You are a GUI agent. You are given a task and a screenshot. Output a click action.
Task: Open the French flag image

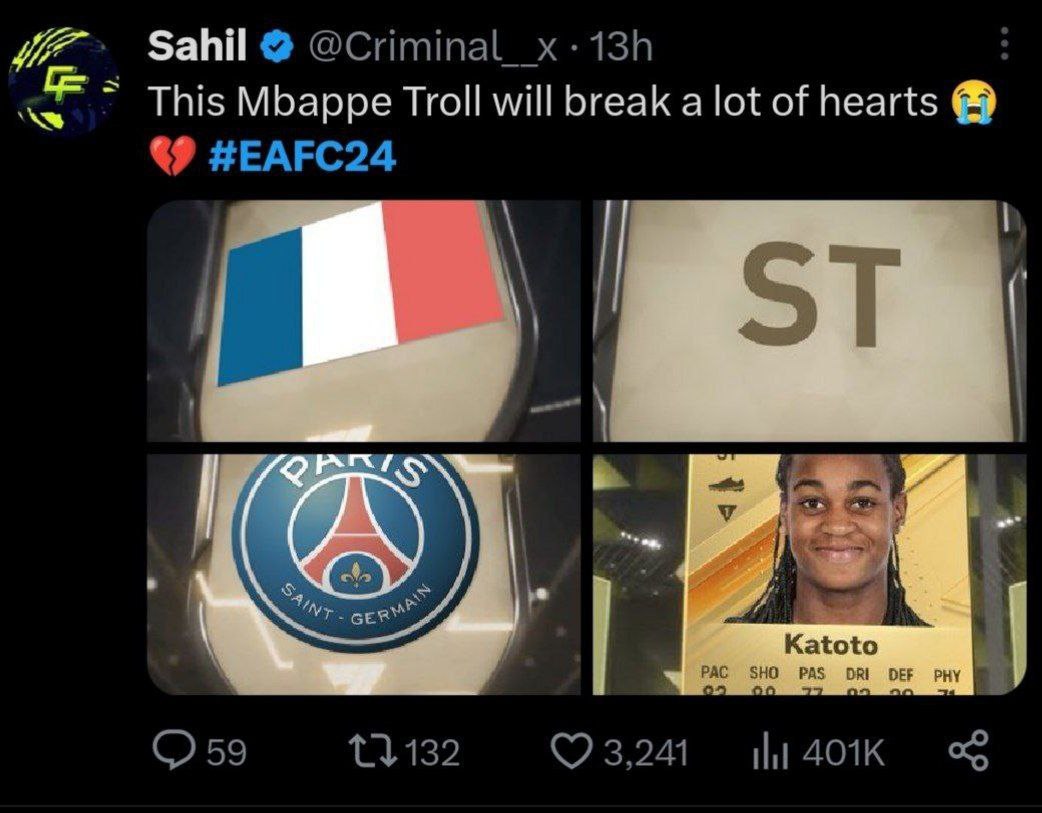point(364,320)
